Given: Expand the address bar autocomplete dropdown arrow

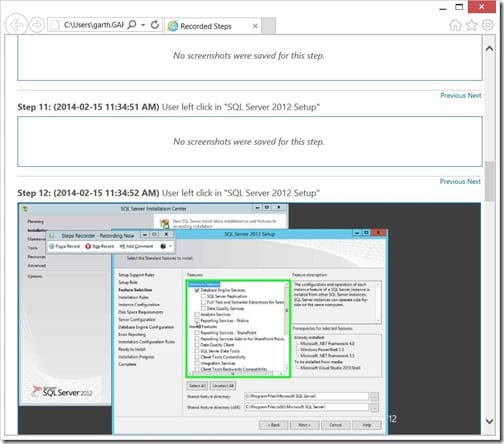Looking at the screenshot, I should (x=143, y=25).
